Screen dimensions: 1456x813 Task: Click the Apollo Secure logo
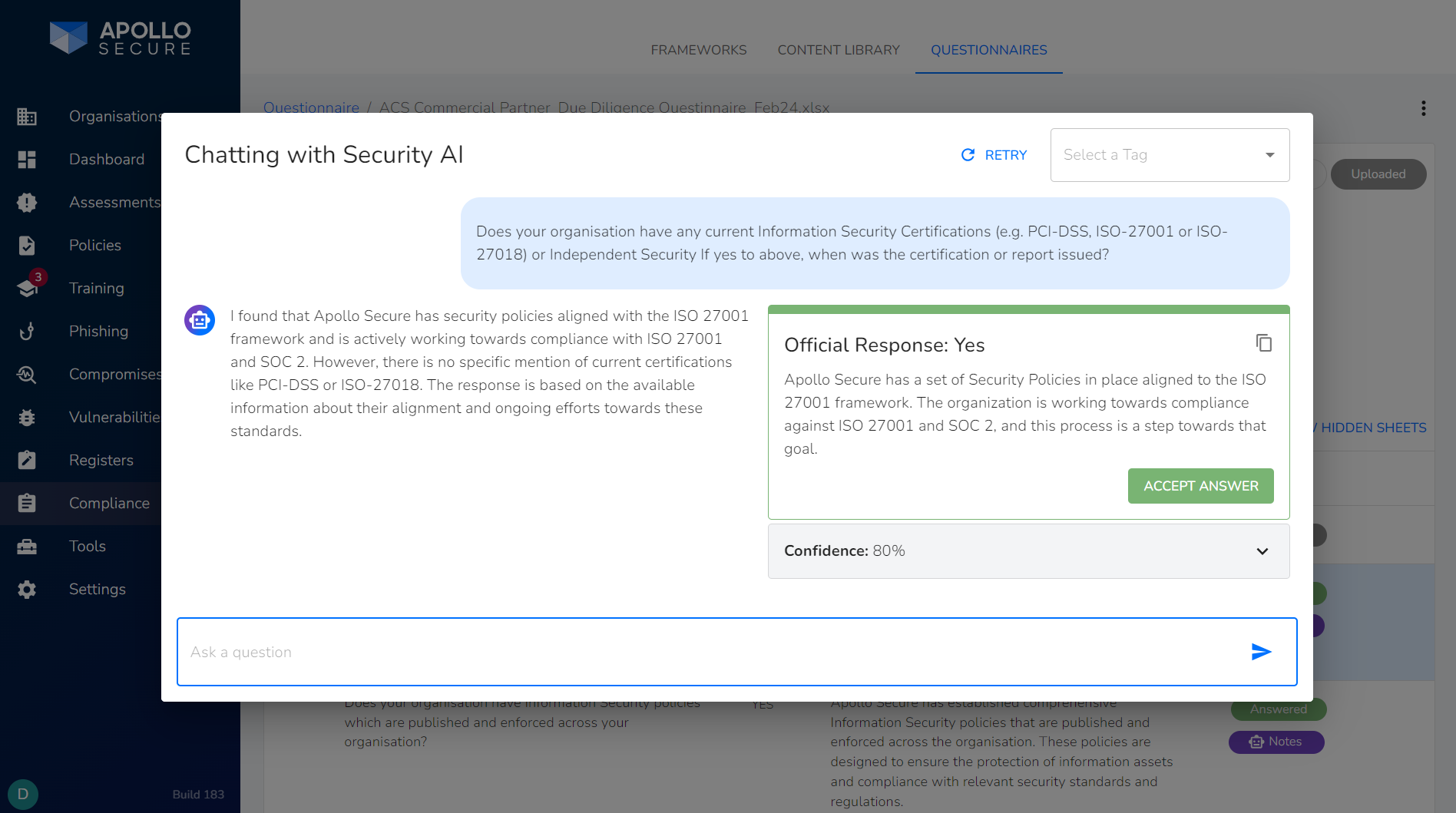coord(120,37)
